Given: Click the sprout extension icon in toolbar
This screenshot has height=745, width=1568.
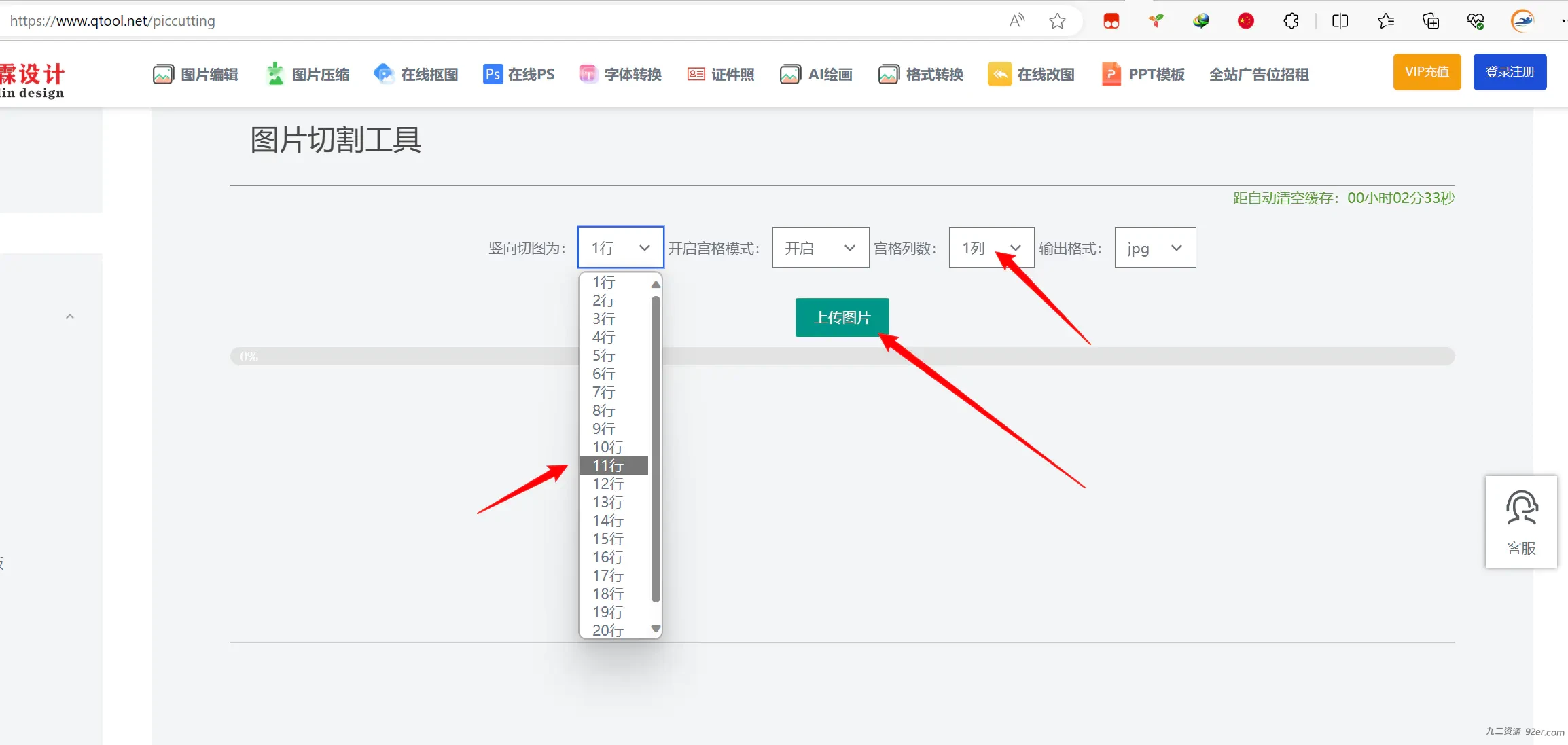Looking at the screenshot, I should [x=1156, y=21].
